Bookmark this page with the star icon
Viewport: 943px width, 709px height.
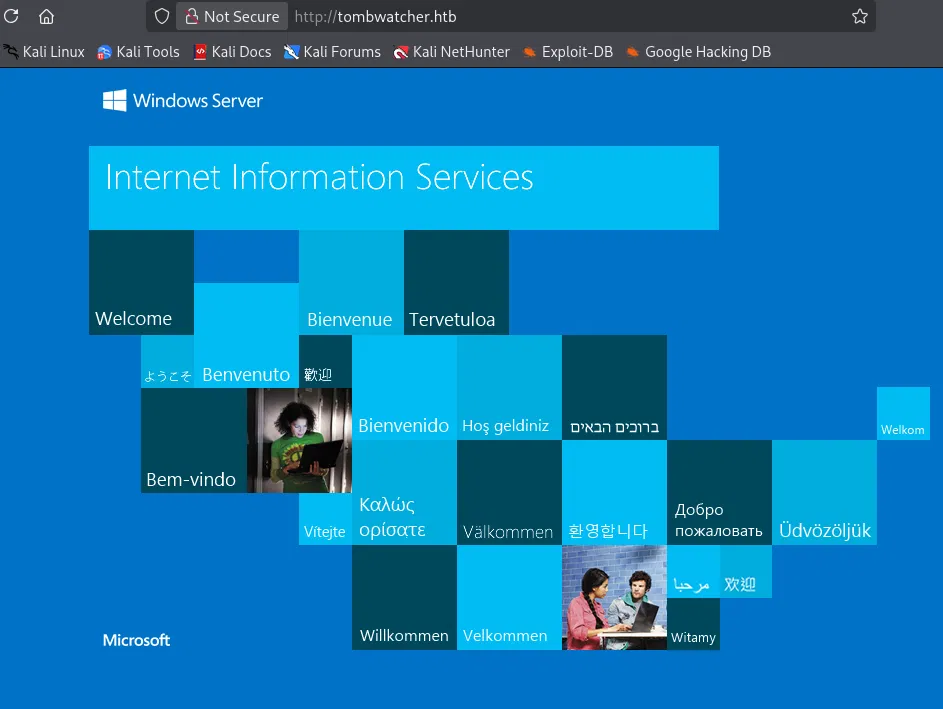point(860,16)
